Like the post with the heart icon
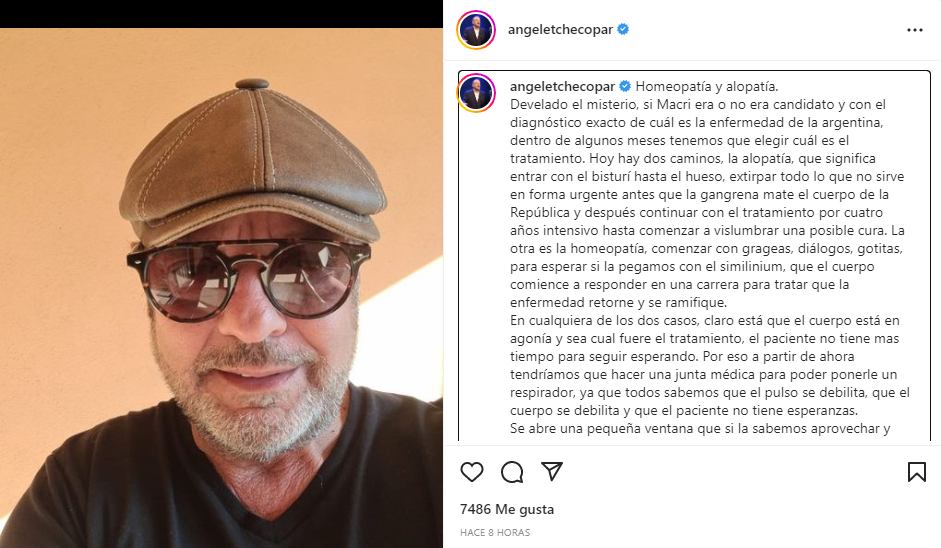The height and width of the screenshot is (548, 941). point(472,472)
